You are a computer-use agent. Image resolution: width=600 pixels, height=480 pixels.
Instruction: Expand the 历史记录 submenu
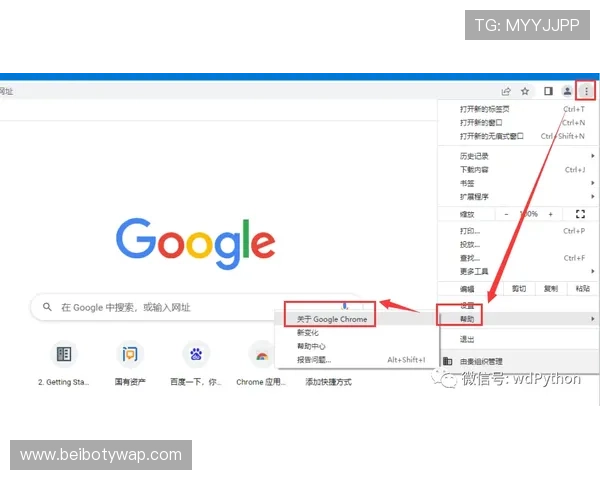(x=518, y=156)
